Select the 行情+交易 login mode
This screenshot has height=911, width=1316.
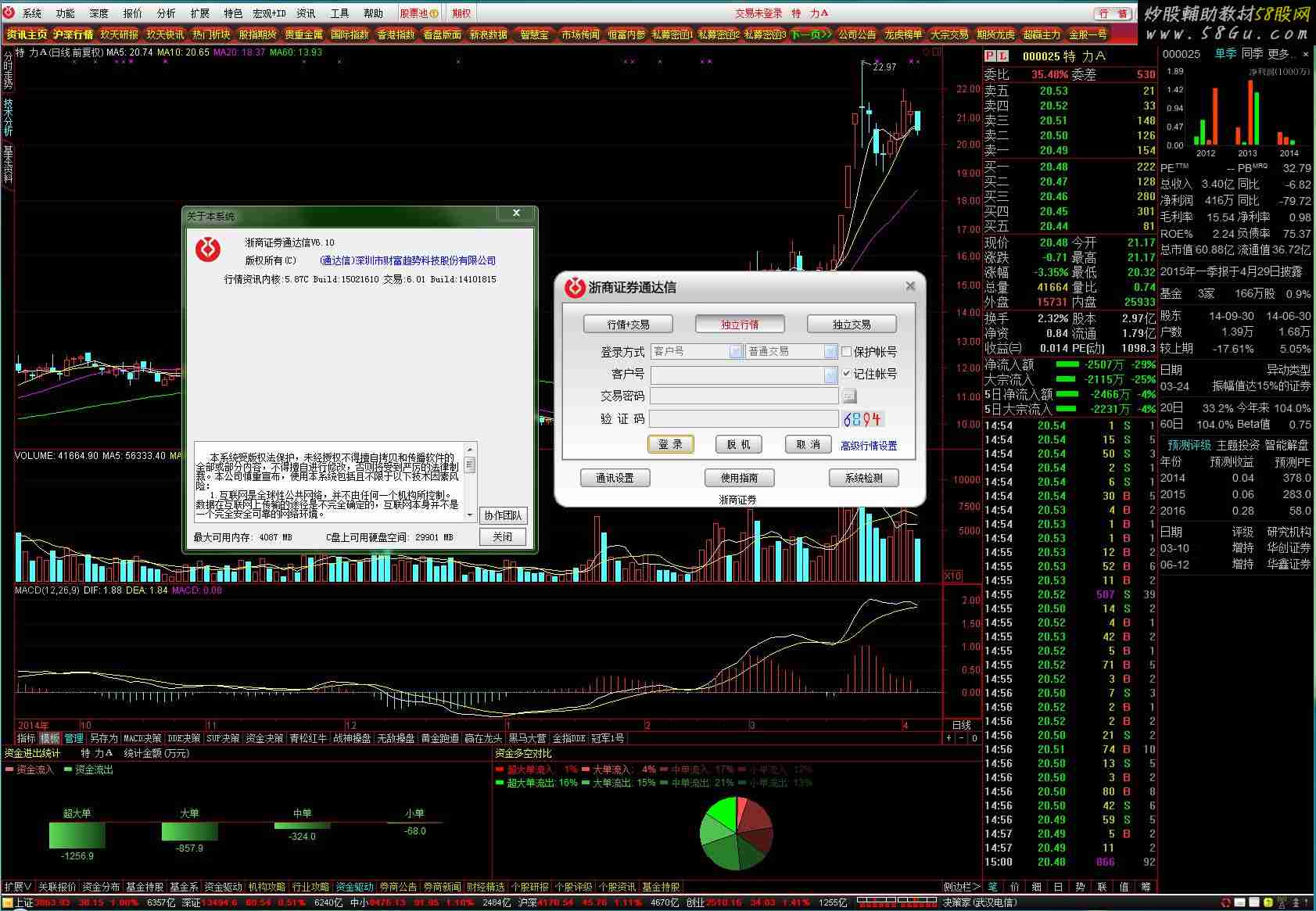(629, 325)
